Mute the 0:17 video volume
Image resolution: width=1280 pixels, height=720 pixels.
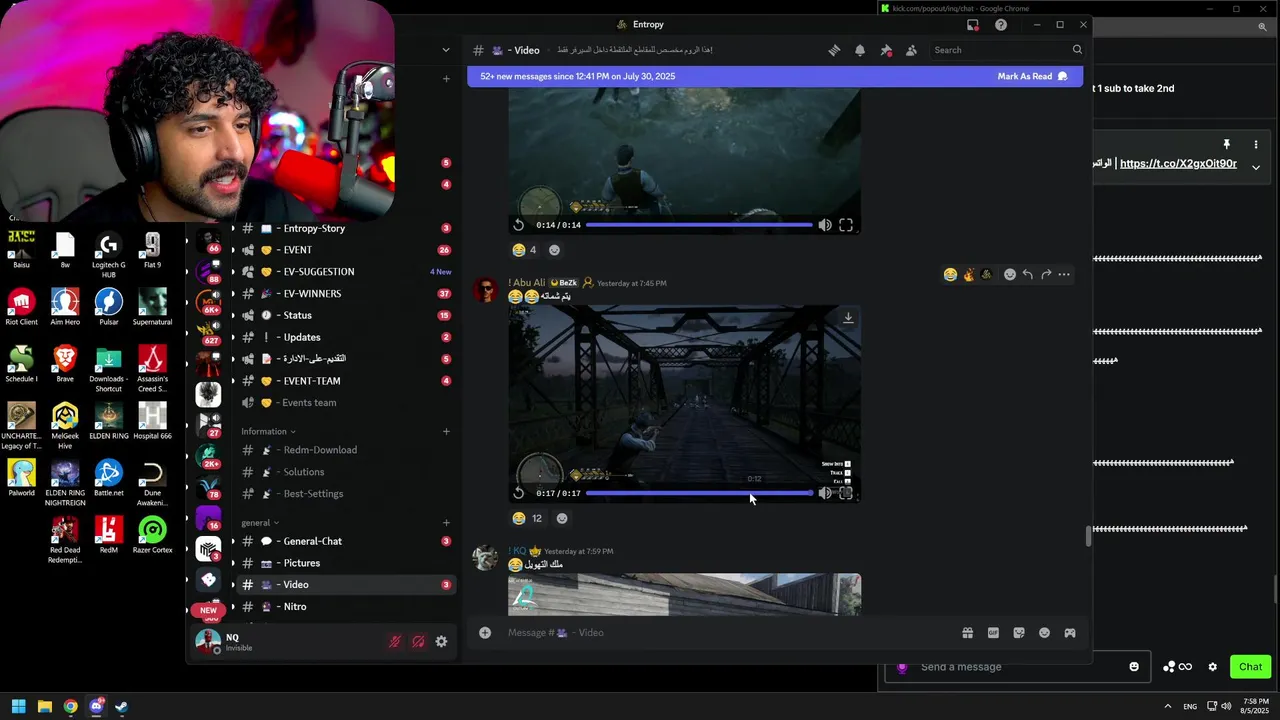coord(825,493)
